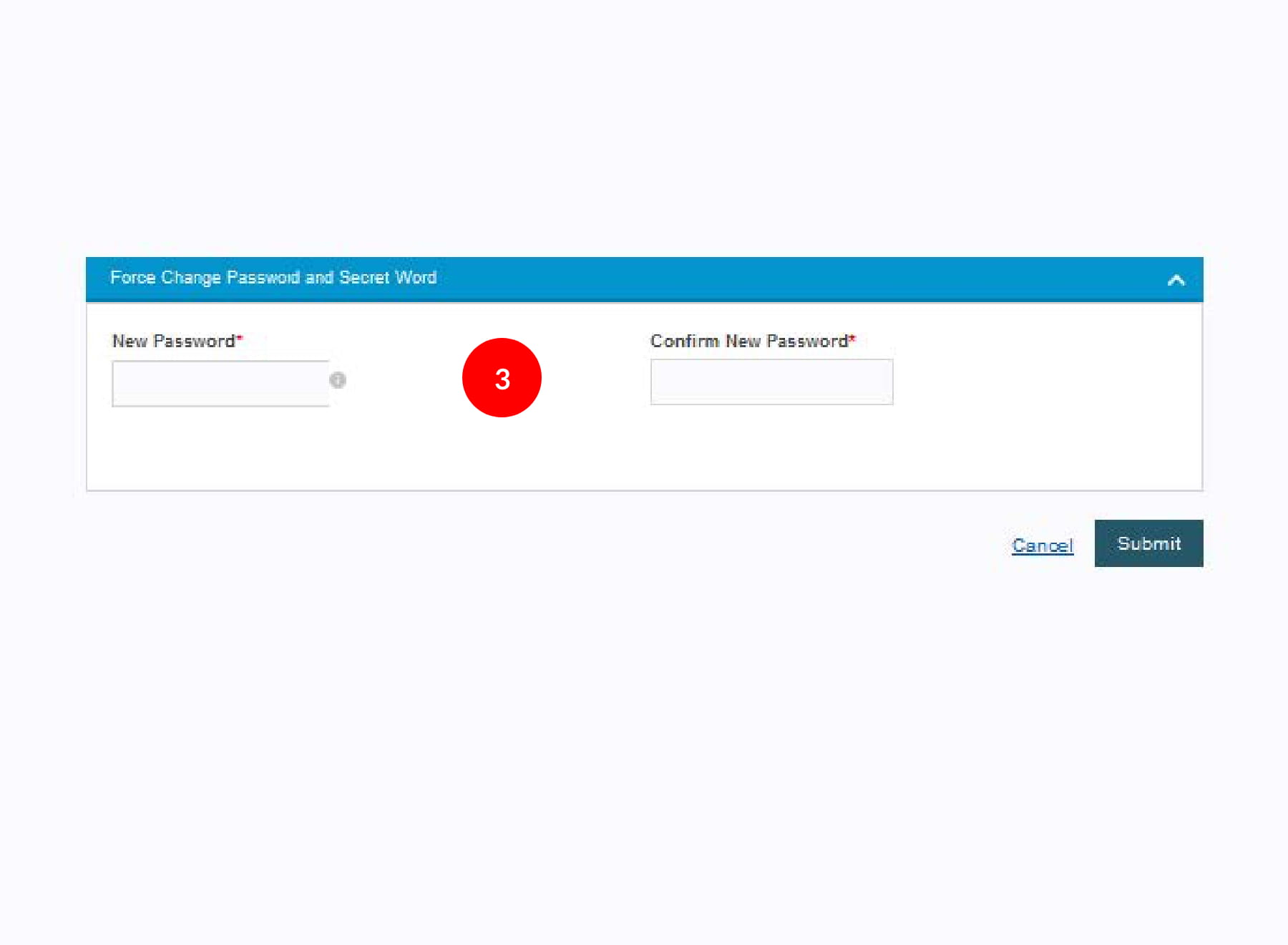The image size is (1288, 945).
Task: Click the info icon beside New Password
Action: (x=337, y=380)
